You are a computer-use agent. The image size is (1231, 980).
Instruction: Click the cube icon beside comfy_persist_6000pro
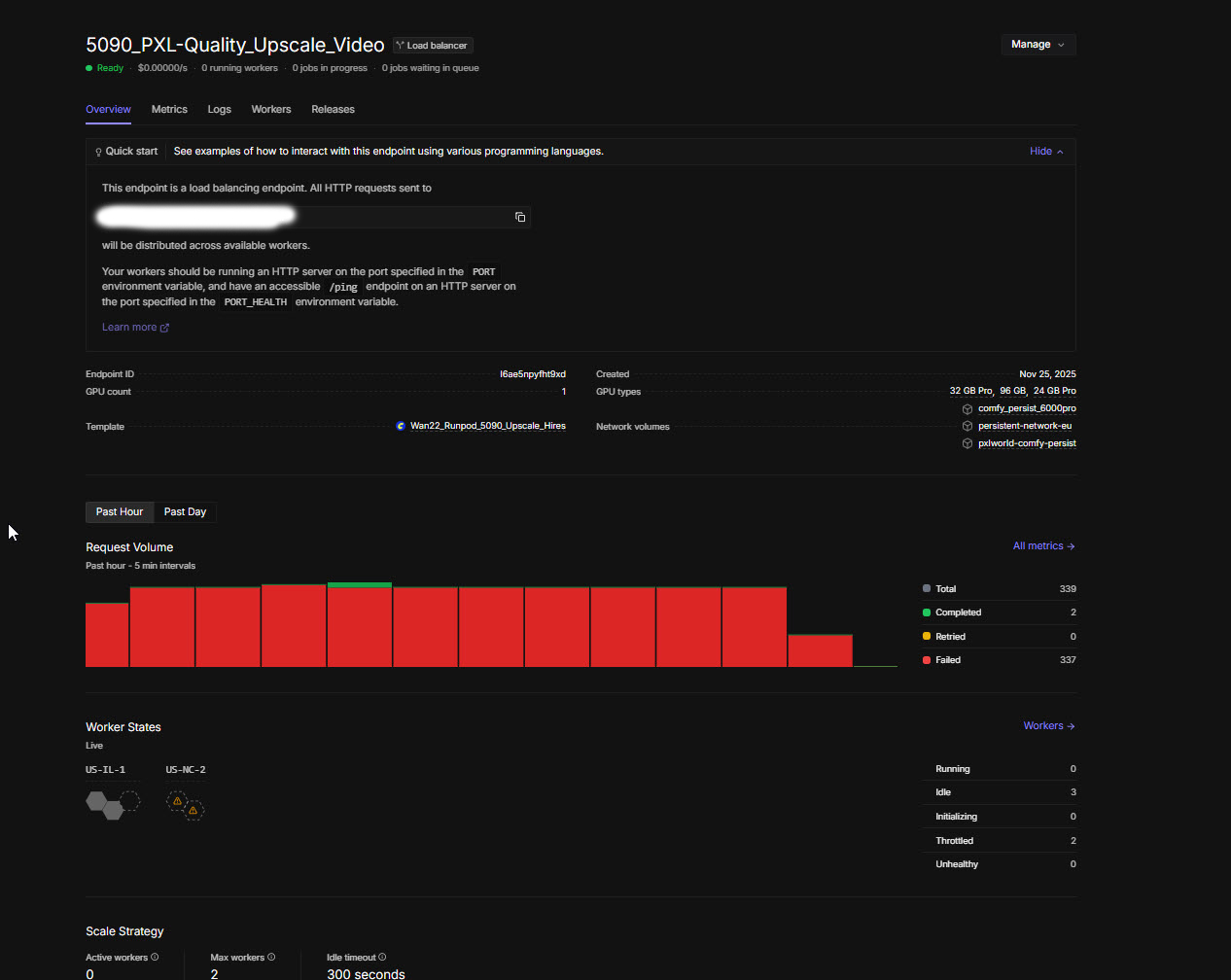(967, 408)
